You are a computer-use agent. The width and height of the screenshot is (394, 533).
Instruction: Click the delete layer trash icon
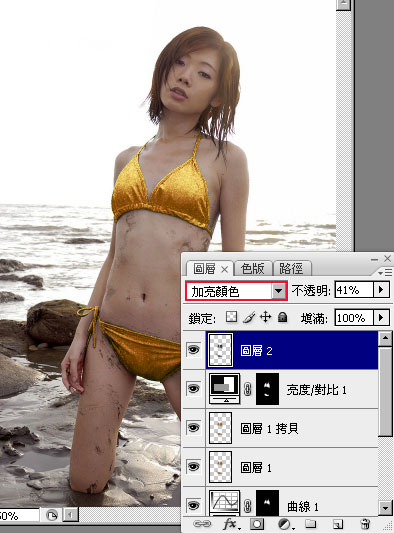[x=365, y=523]
